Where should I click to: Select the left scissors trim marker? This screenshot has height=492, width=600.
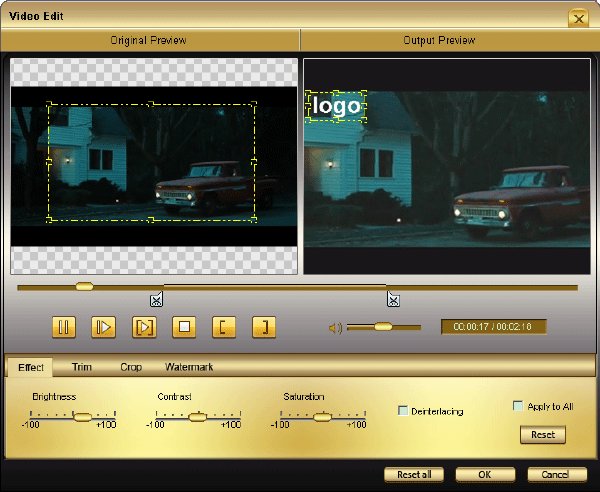pyautogui.click(x=156, y=299)
